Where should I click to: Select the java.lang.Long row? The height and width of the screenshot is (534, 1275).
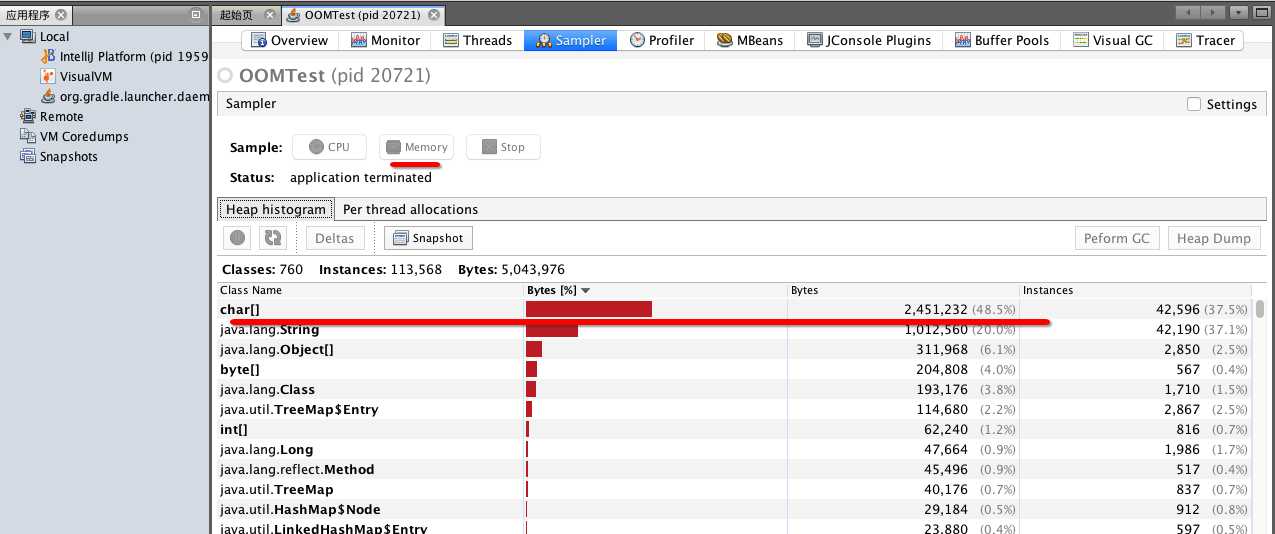point(735,449)
